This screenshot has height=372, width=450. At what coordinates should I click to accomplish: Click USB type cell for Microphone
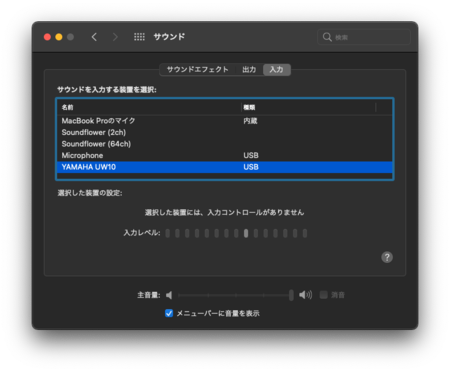pyautogui.click(x=251, y=155)
